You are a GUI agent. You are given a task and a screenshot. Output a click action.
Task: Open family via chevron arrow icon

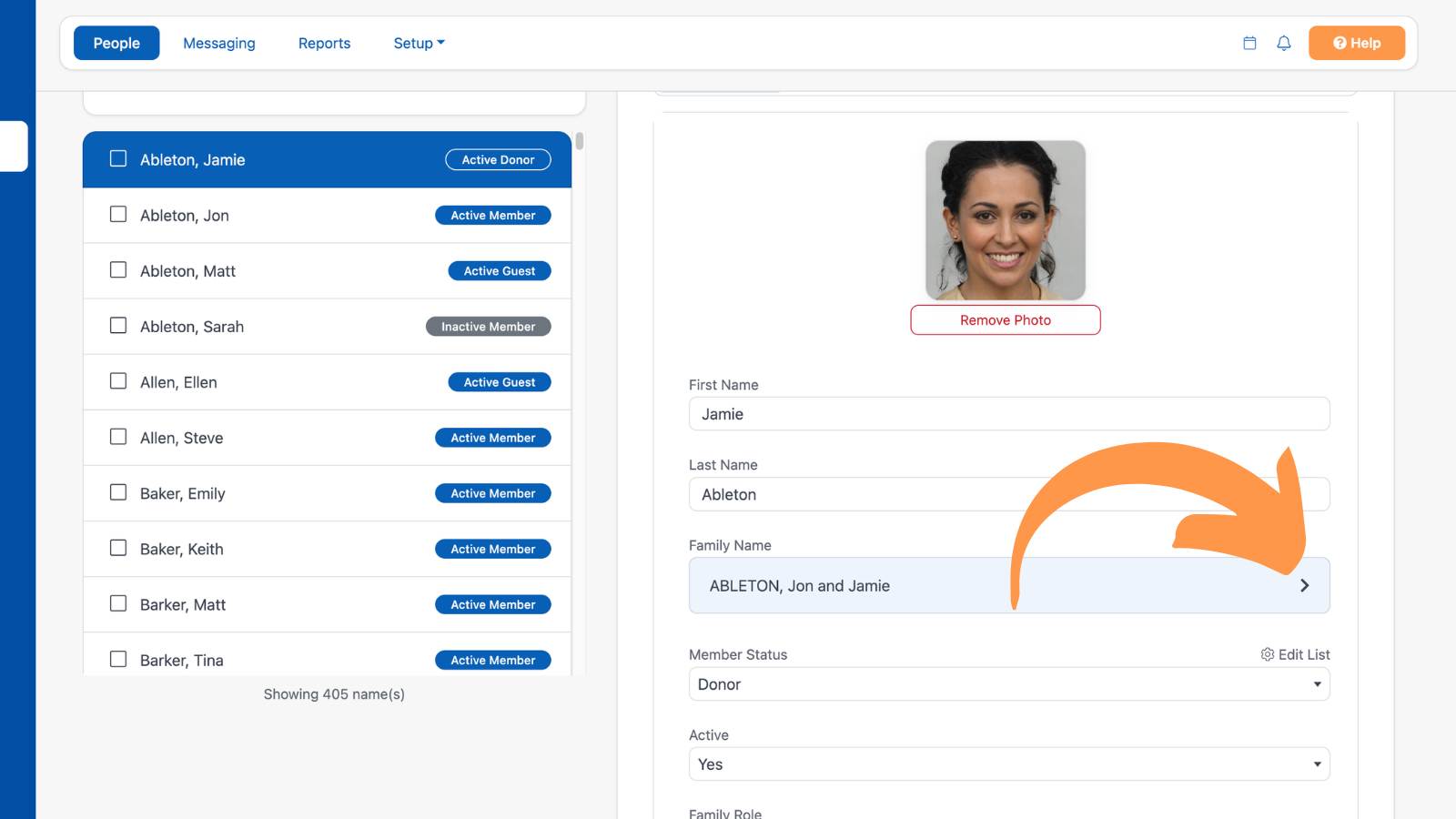(1304, 585)
